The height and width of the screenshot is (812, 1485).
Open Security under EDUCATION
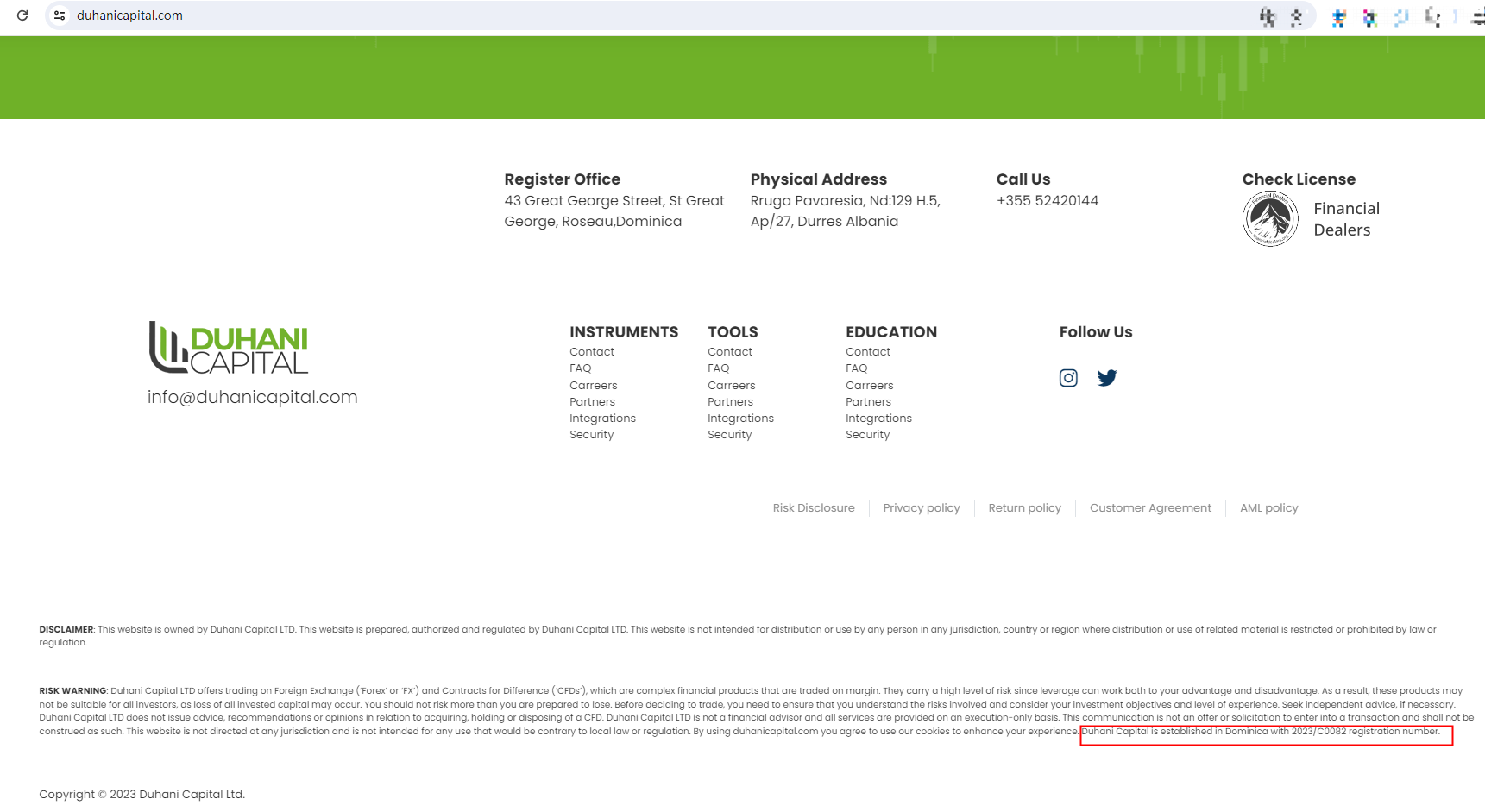point(868,435)
